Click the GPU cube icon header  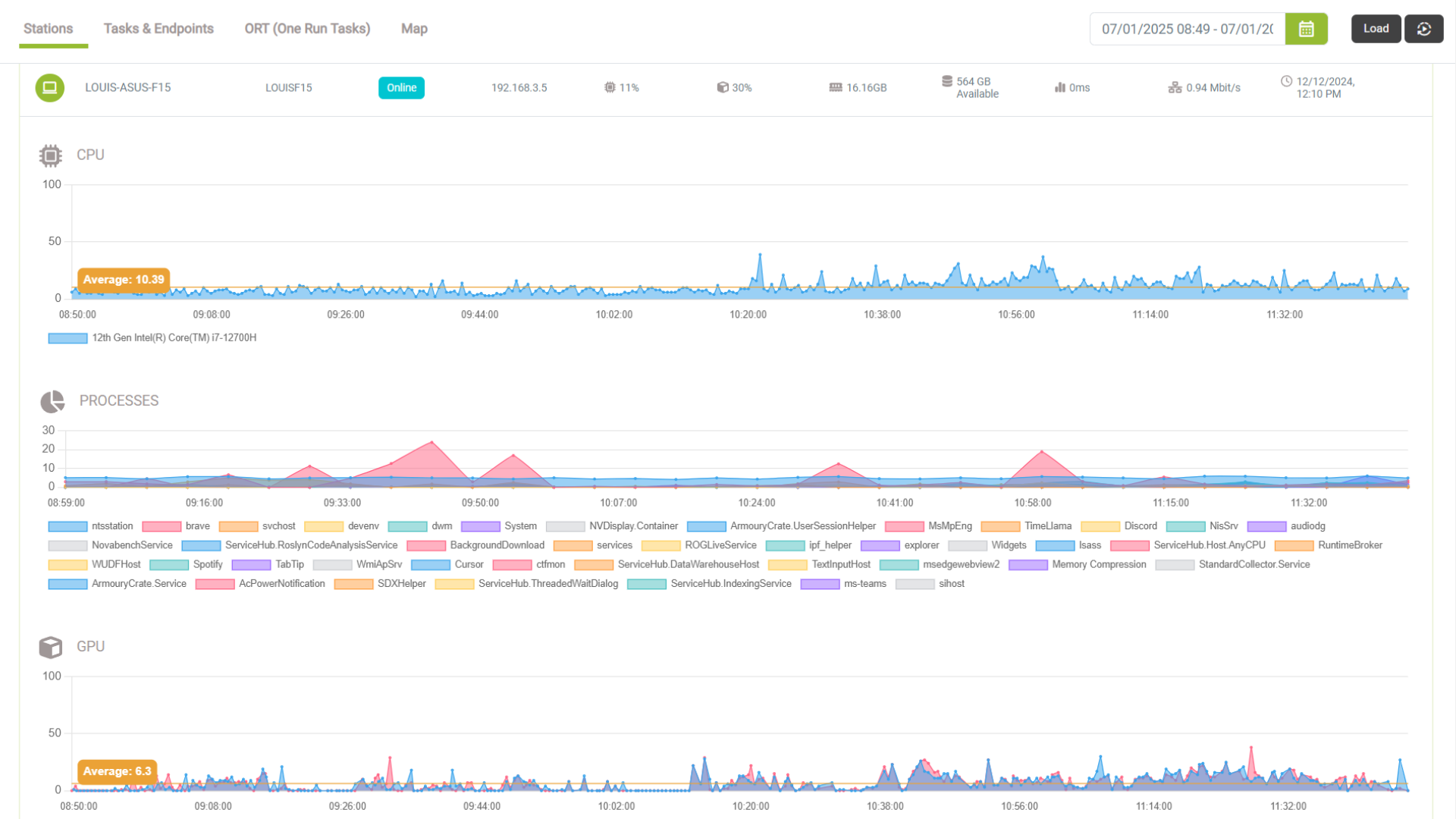[x=50, y=646]
